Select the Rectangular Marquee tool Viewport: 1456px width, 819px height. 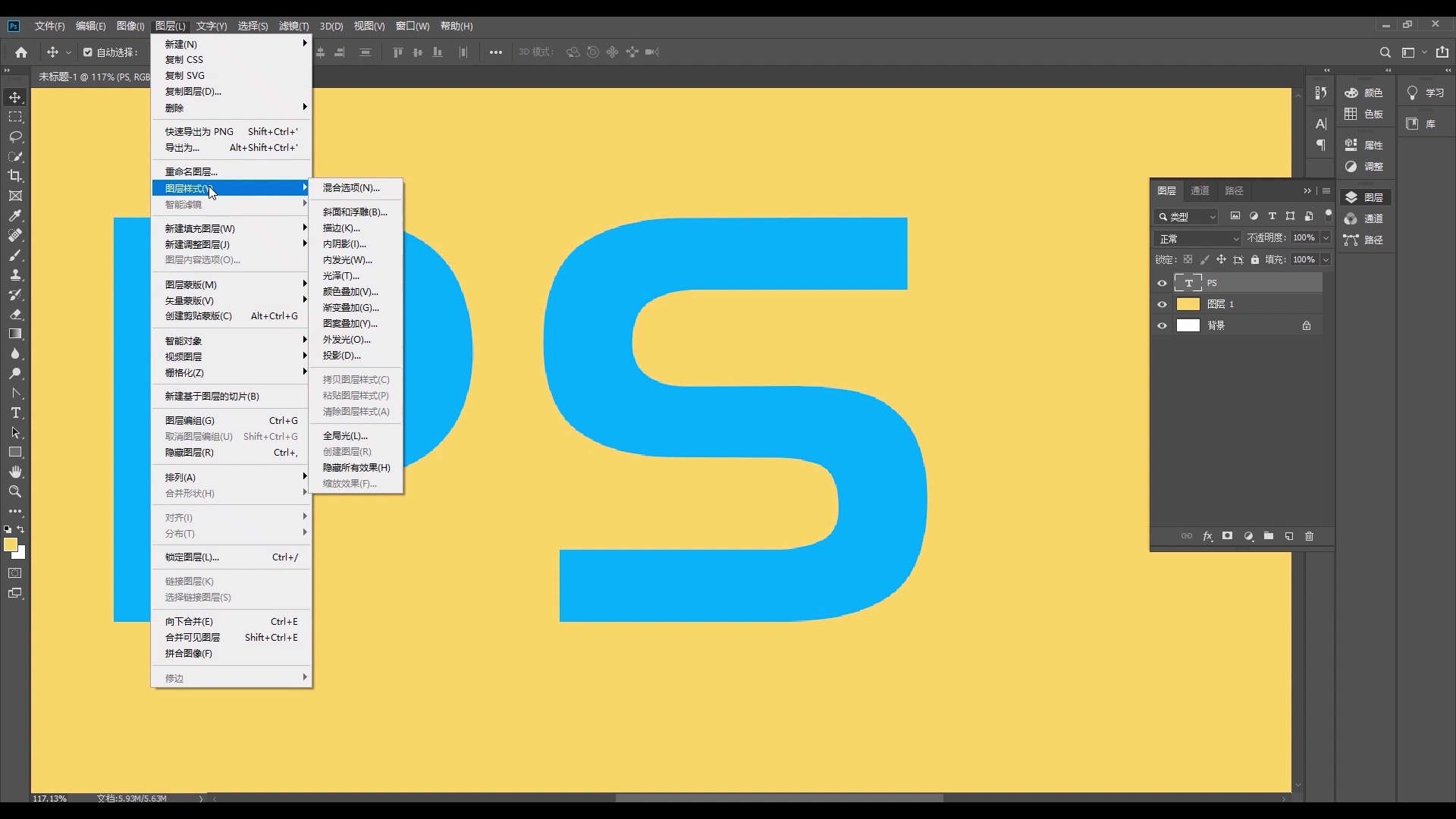coord(15,117)
